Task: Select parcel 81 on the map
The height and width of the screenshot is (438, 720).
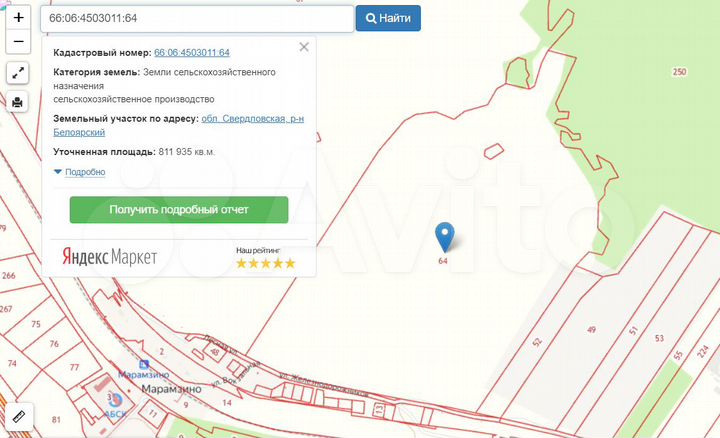Action: [56, 420]
